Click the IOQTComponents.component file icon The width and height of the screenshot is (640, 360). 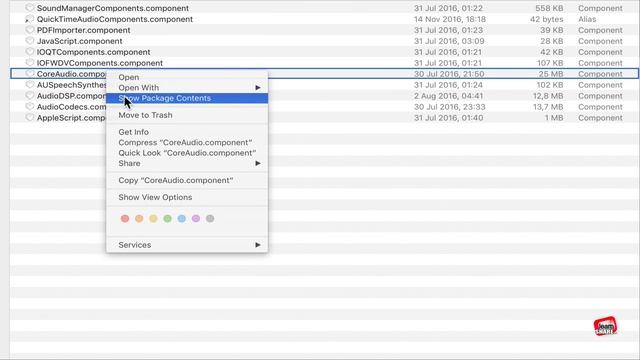[x=29, y=52]
